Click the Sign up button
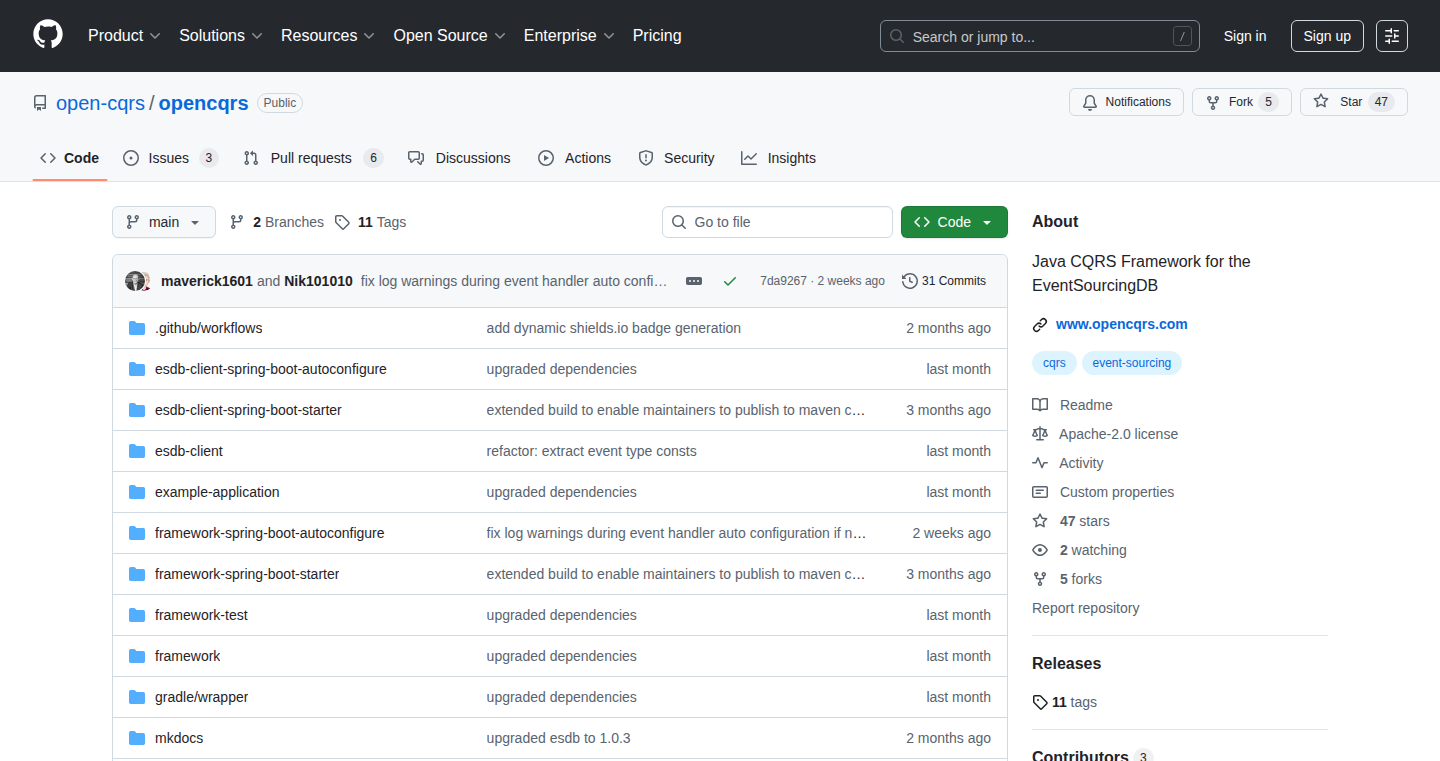 click(1327, 36)
